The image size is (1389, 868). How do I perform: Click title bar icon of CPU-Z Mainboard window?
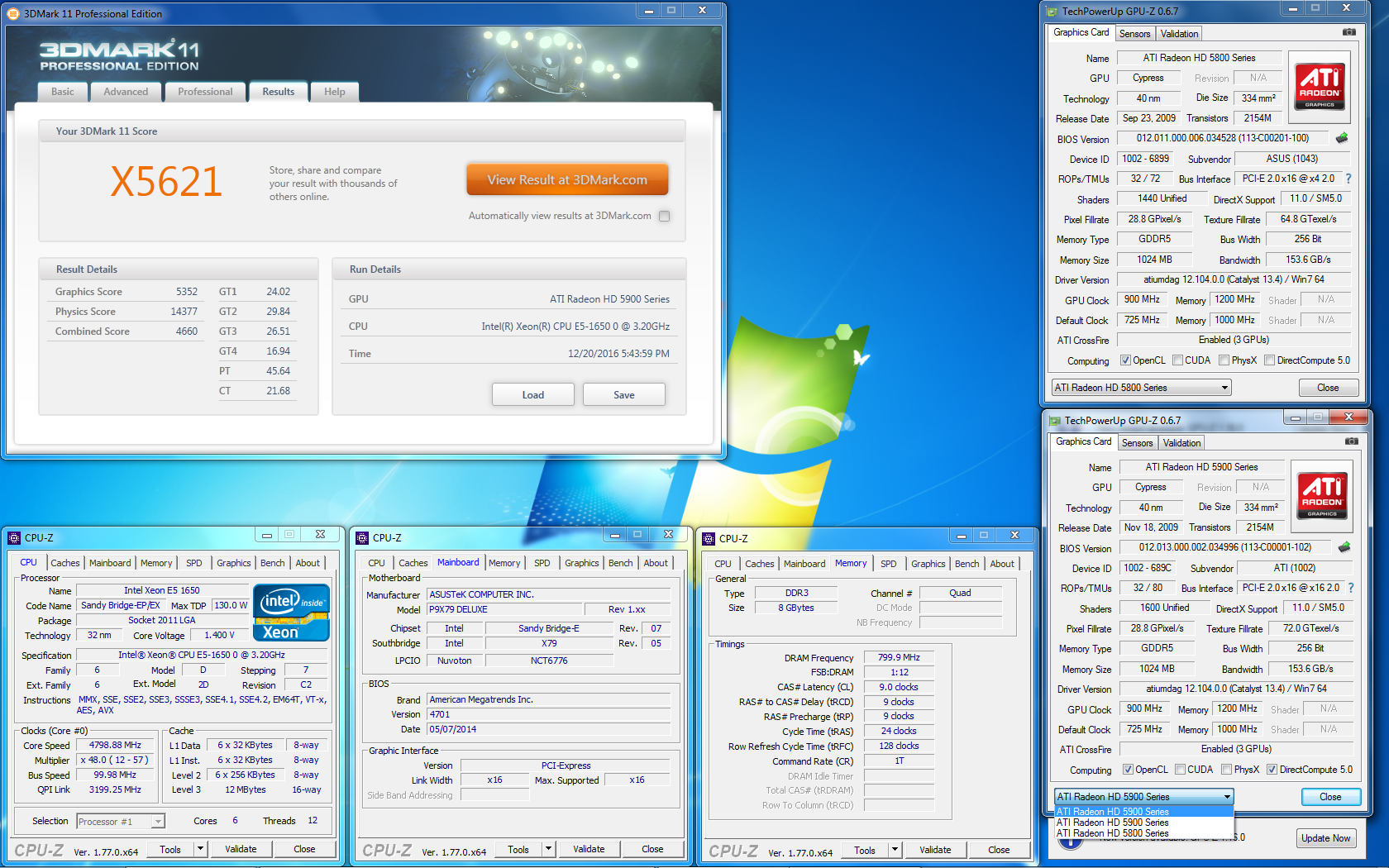[x=362, y=537]
